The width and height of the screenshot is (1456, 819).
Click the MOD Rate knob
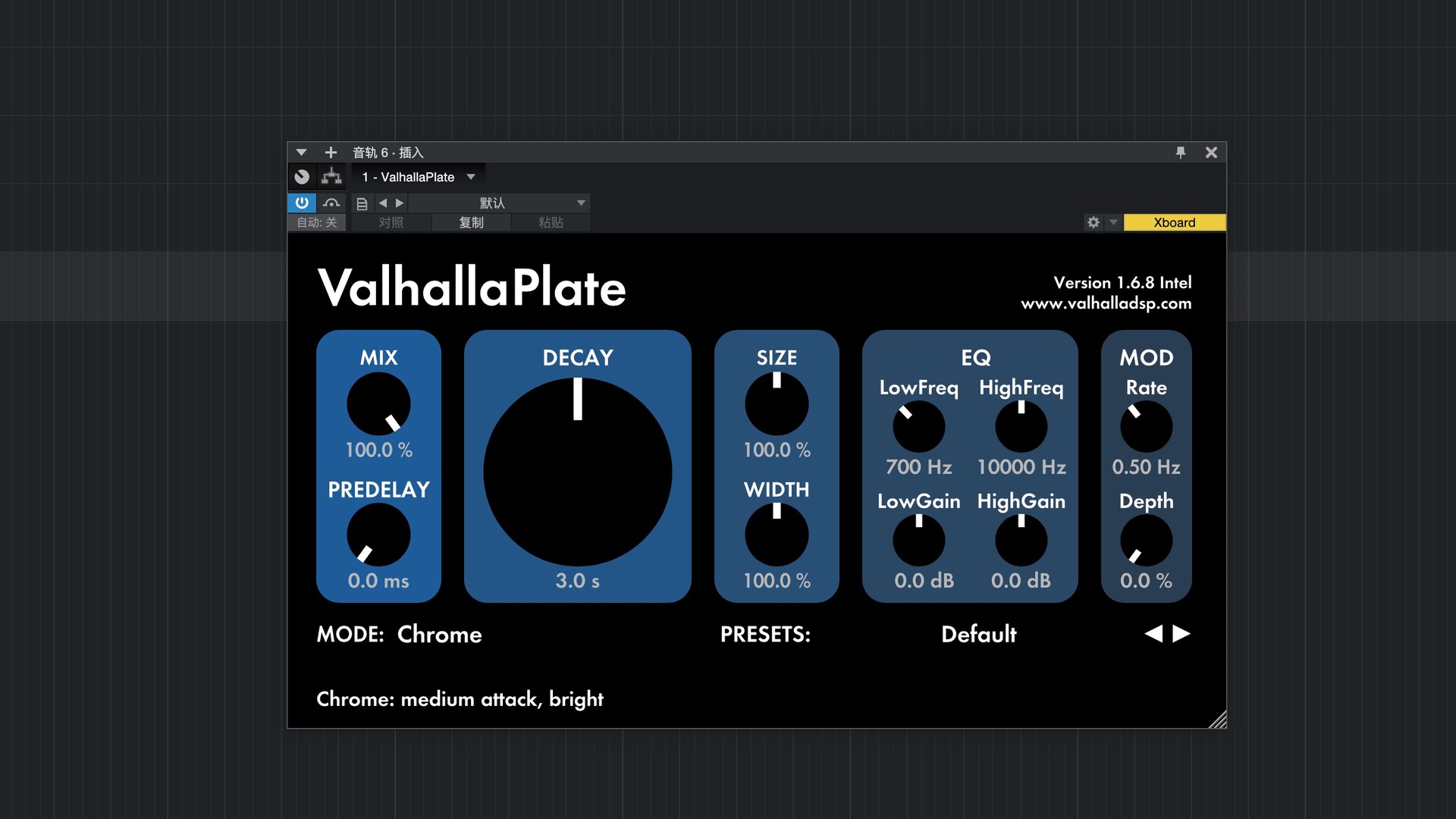coord(1147,427)
